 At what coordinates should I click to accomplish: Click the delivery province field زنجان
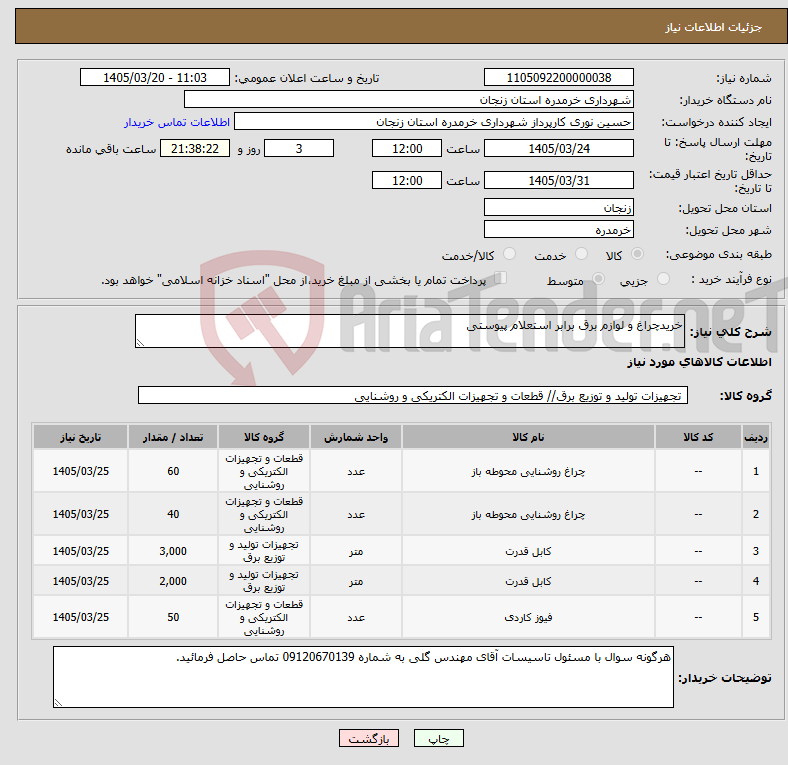point(558,207)
